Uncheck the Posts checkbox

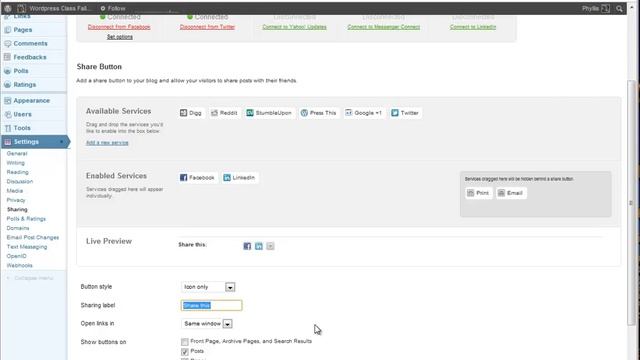[x=185, y=351]
